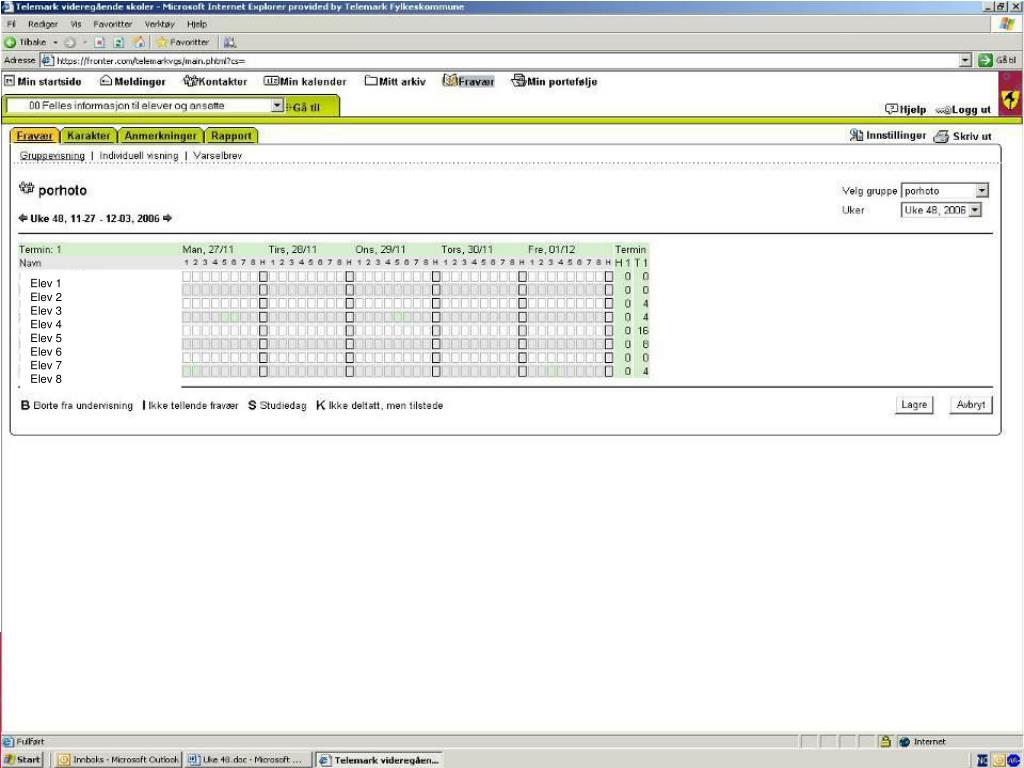Go to previous week using left arrow

pos(23,218)
